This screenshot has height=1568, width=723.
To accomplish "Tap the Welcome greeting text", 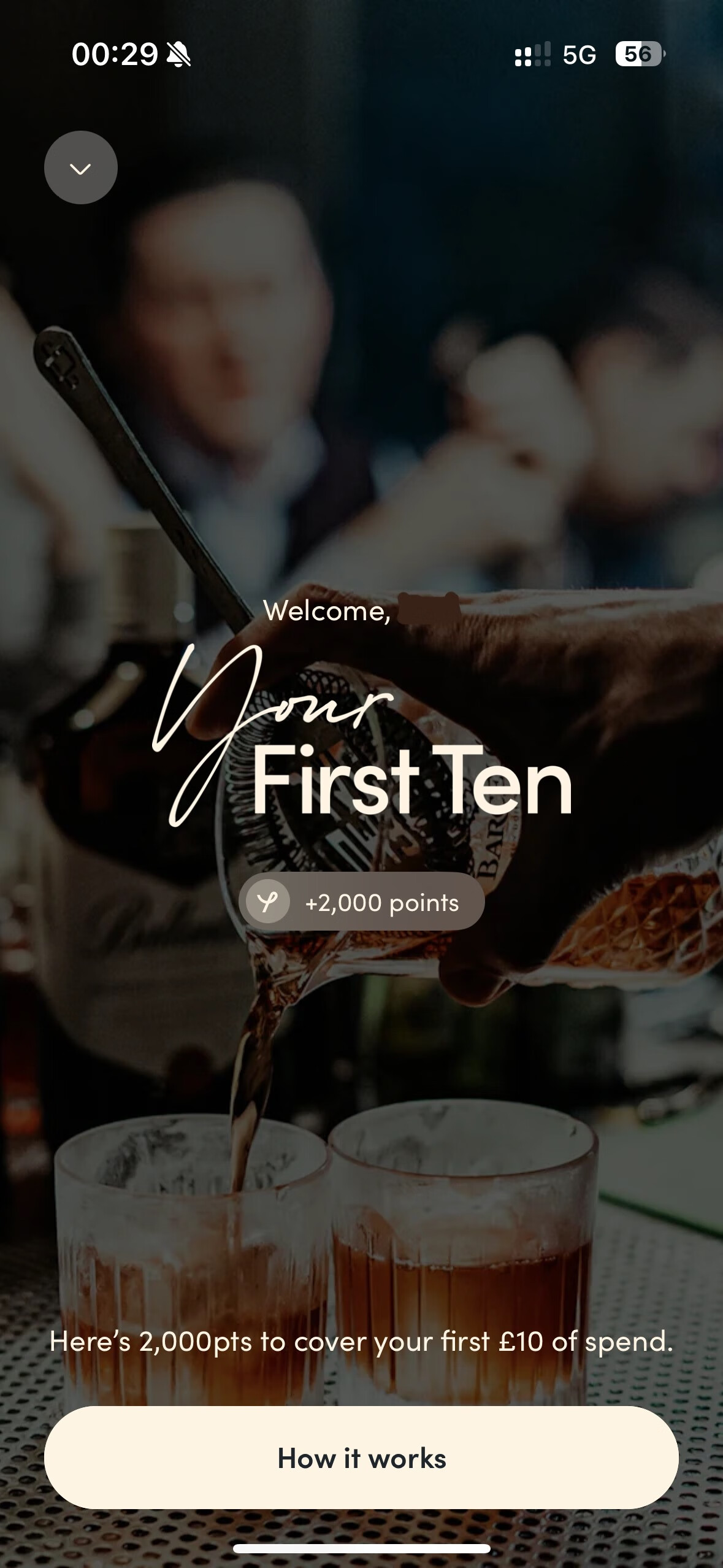I will click(x=326, y=611).
